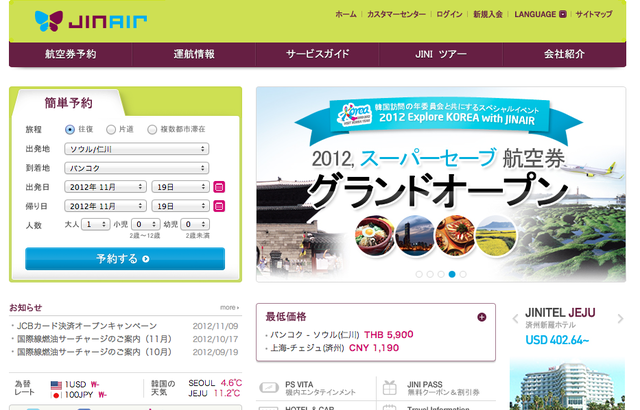Open the return day dropdown

click(x=180, y=206)
